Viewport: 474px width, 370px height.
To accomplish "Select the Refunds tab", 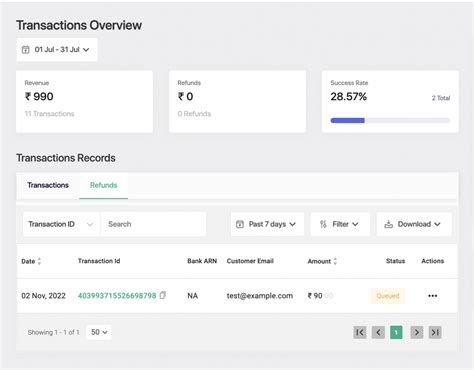I will coord(104,185).
